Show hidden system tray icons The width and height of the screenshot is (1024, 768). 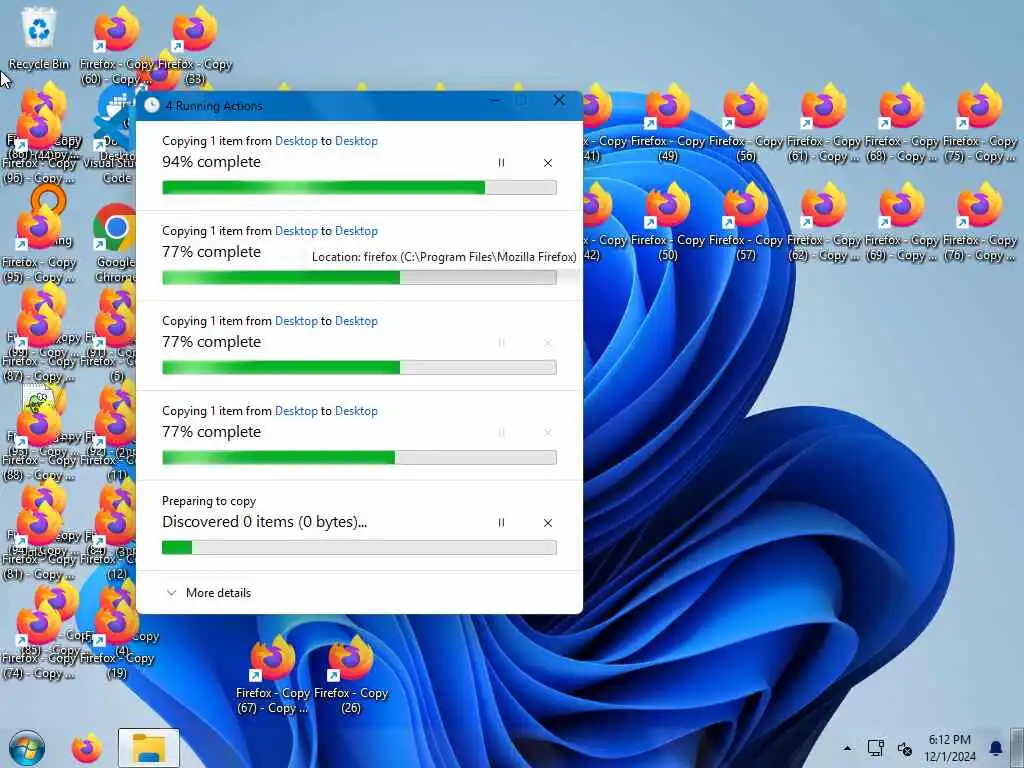[847, 748]
